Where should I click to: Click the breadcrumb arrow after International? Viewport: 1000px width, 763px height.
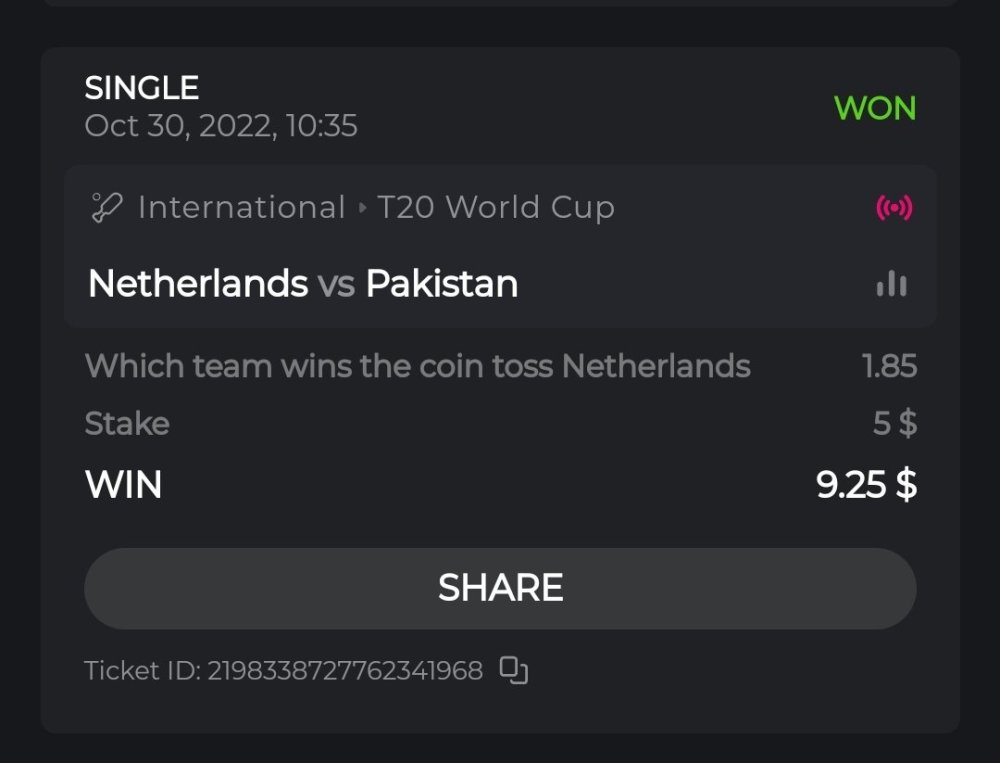[363, 209]
